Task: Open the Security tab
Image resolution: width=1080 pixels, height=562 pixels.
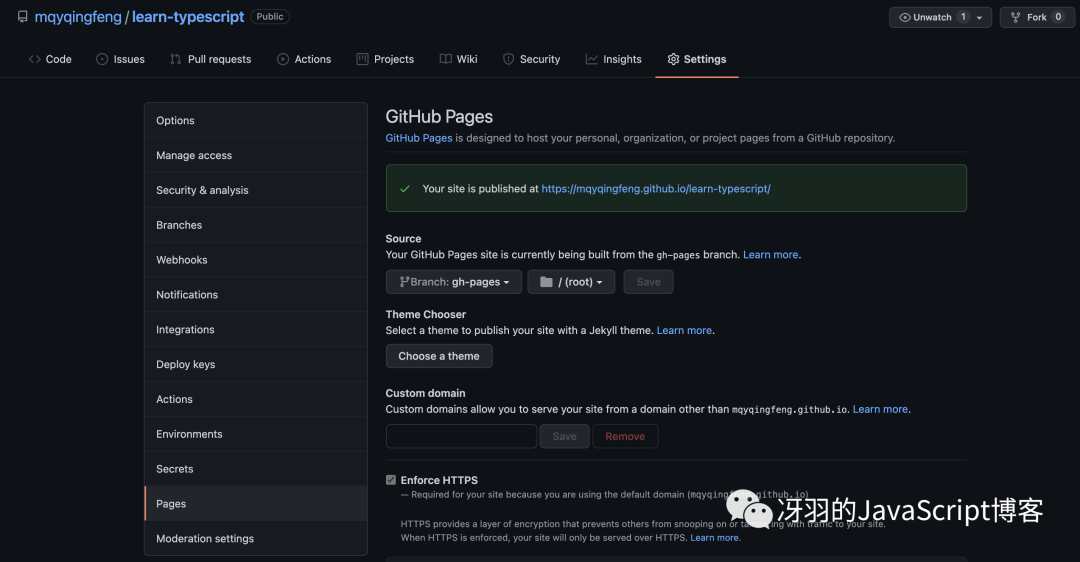Action: coord(532,59)
